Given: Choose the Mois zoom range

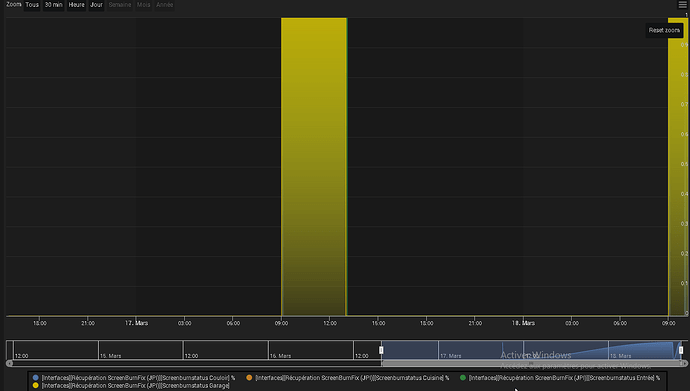Looking at the screenshot, I should (143, 5).
